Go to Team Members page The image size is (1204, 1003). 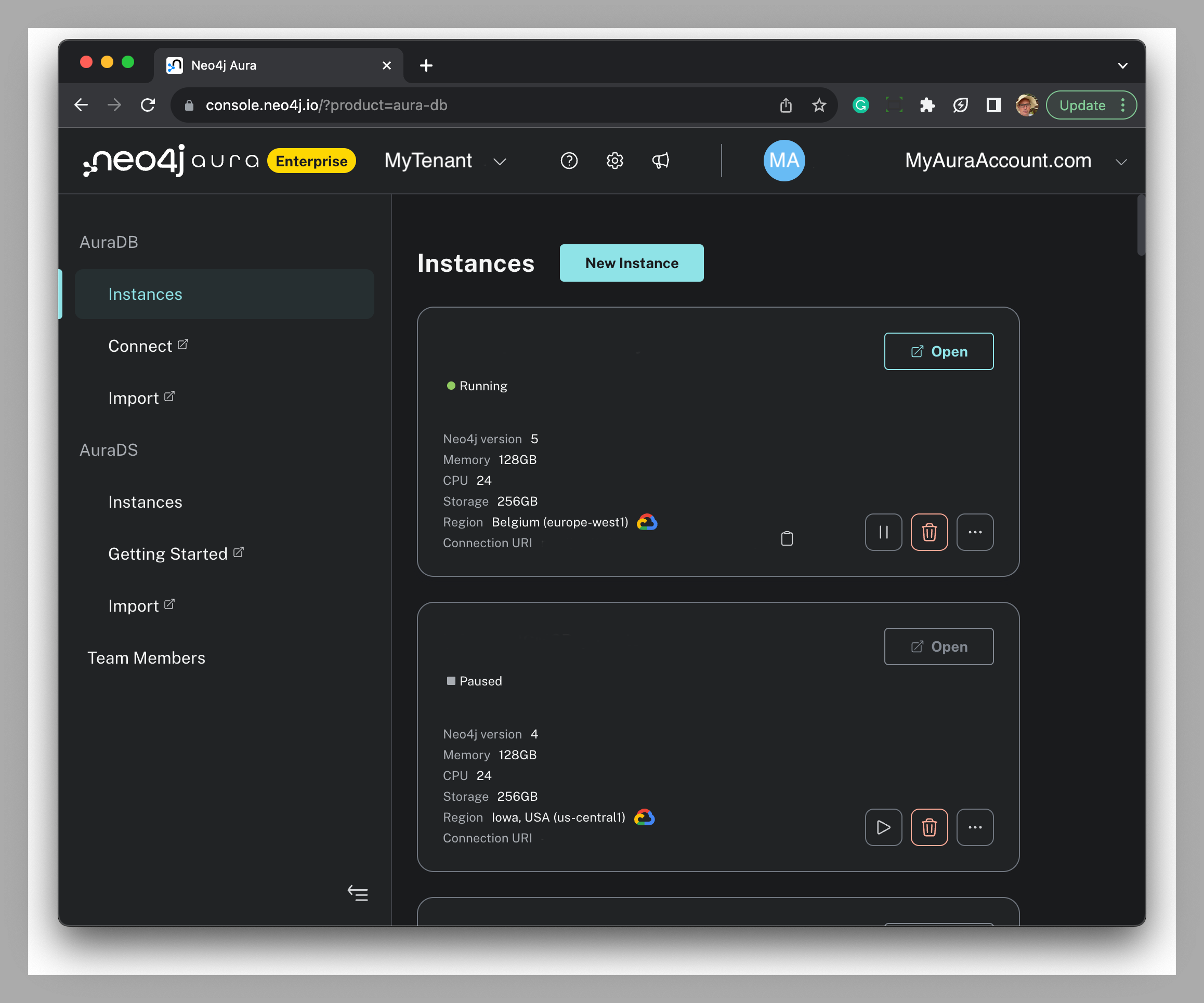[146, 658]
